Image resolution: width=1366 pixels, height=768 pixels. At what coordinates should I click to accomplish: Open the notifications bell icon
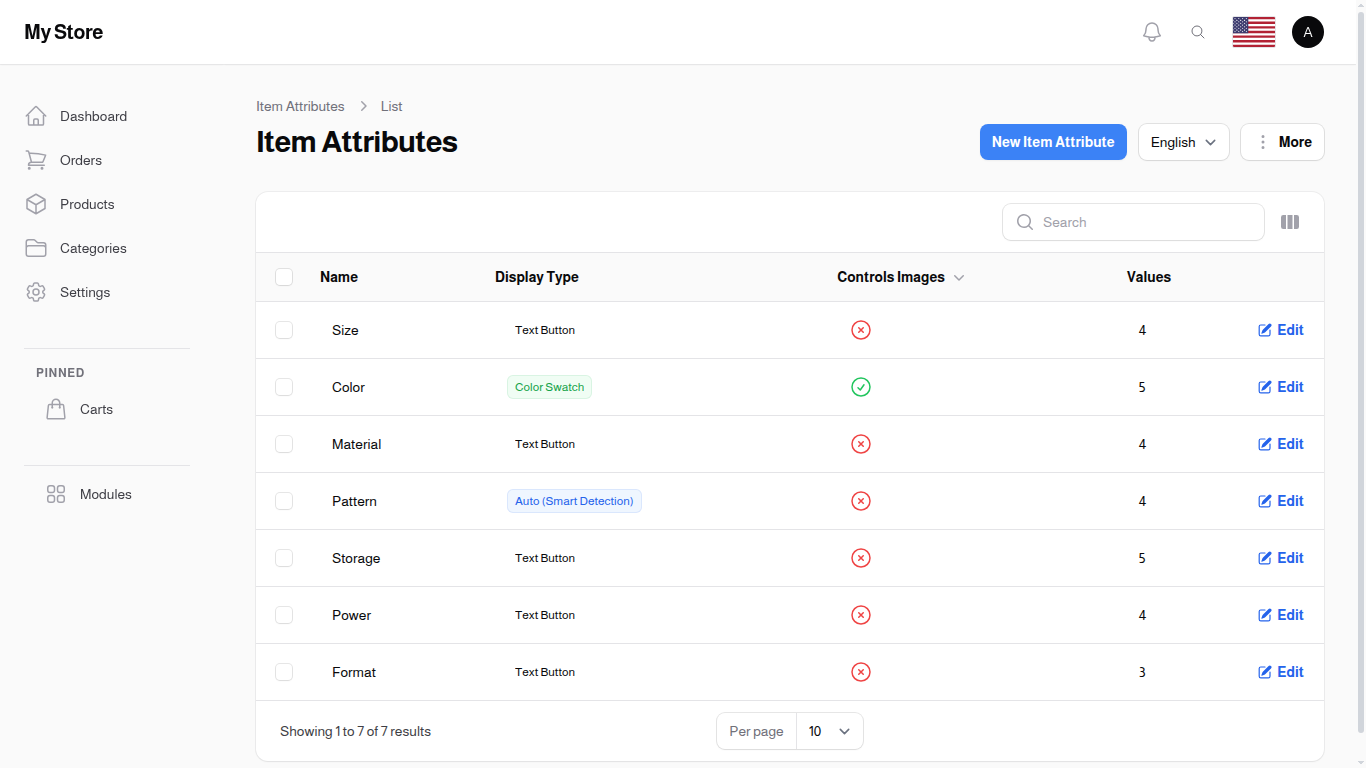tap(1151, 31)
